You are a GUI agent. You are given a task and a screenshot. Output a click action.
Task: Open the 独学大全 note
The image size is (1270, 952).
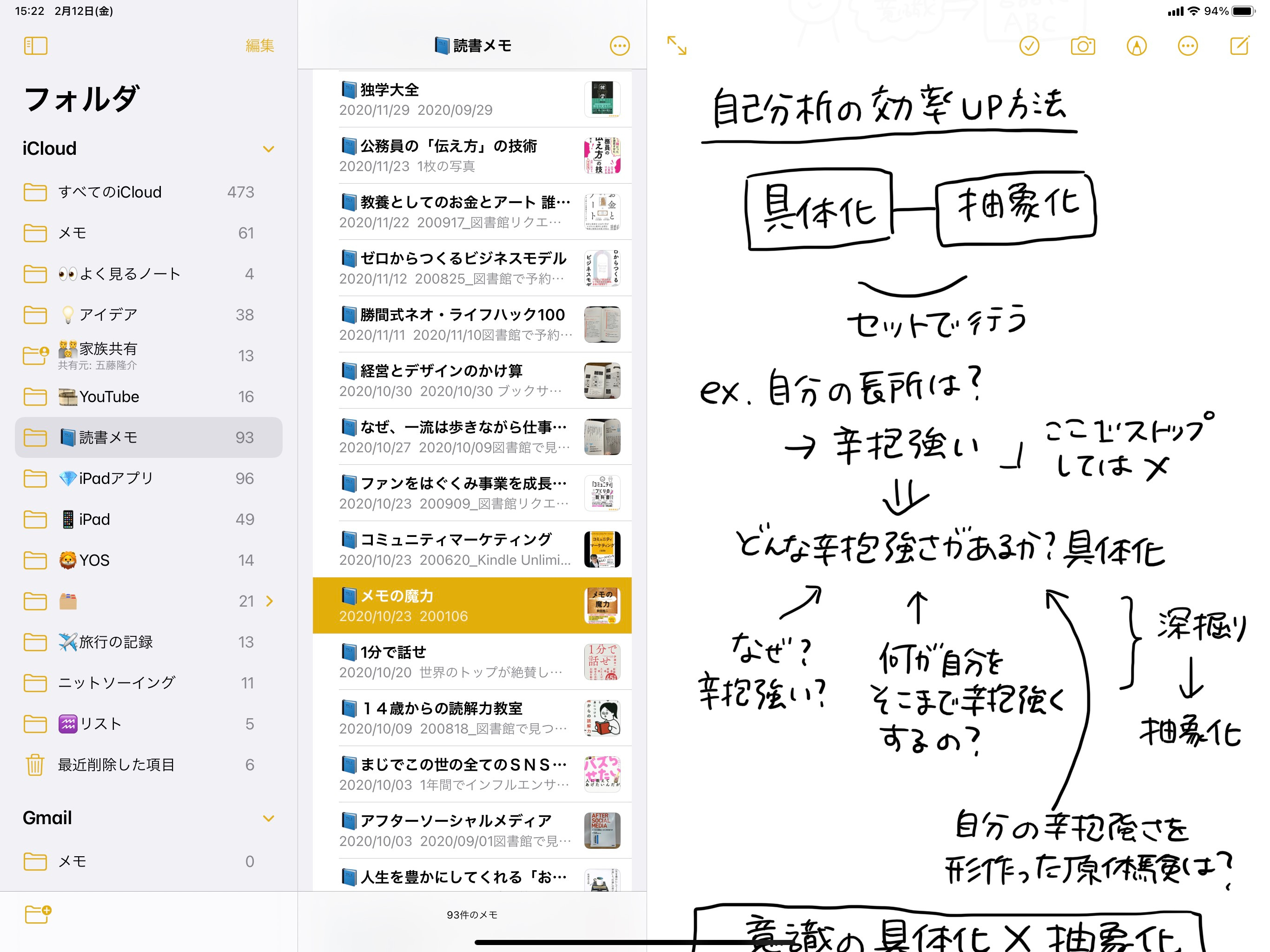[x=472, y=99]
